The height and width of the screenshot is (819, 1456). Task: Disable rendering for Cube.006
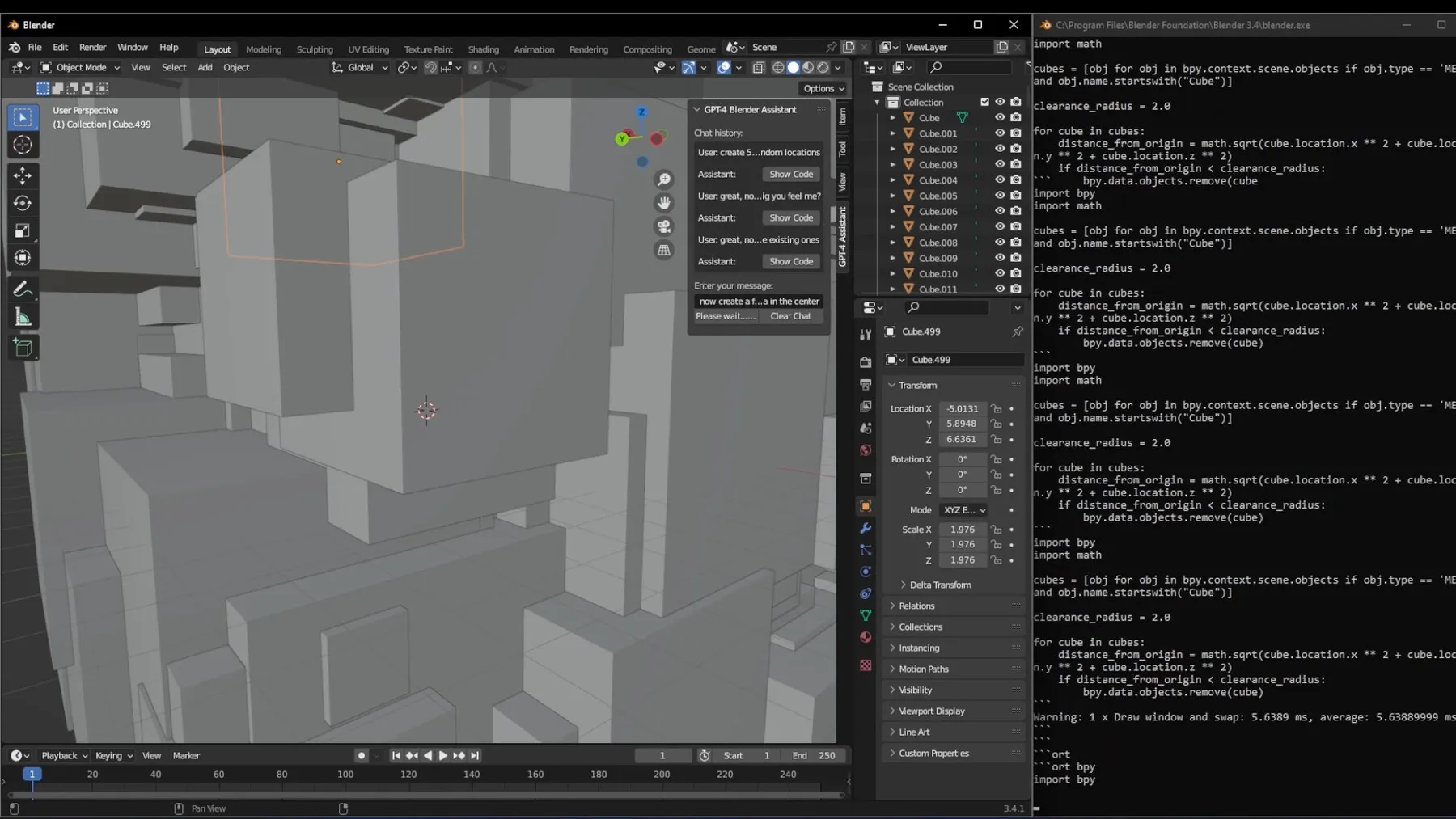click(x=1016, y=211)
